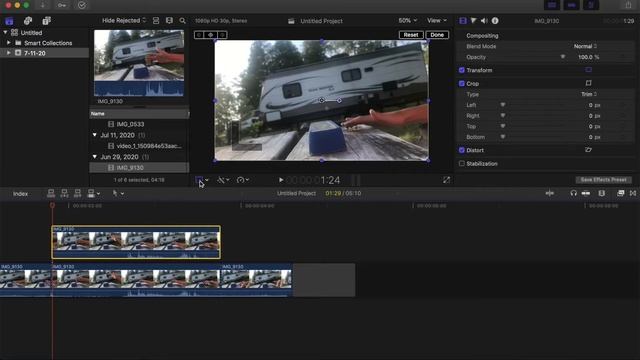Open the Crop Type Trim dropdown
The width and height of the screenshot is (640, 360).
(x=589, y=94)
